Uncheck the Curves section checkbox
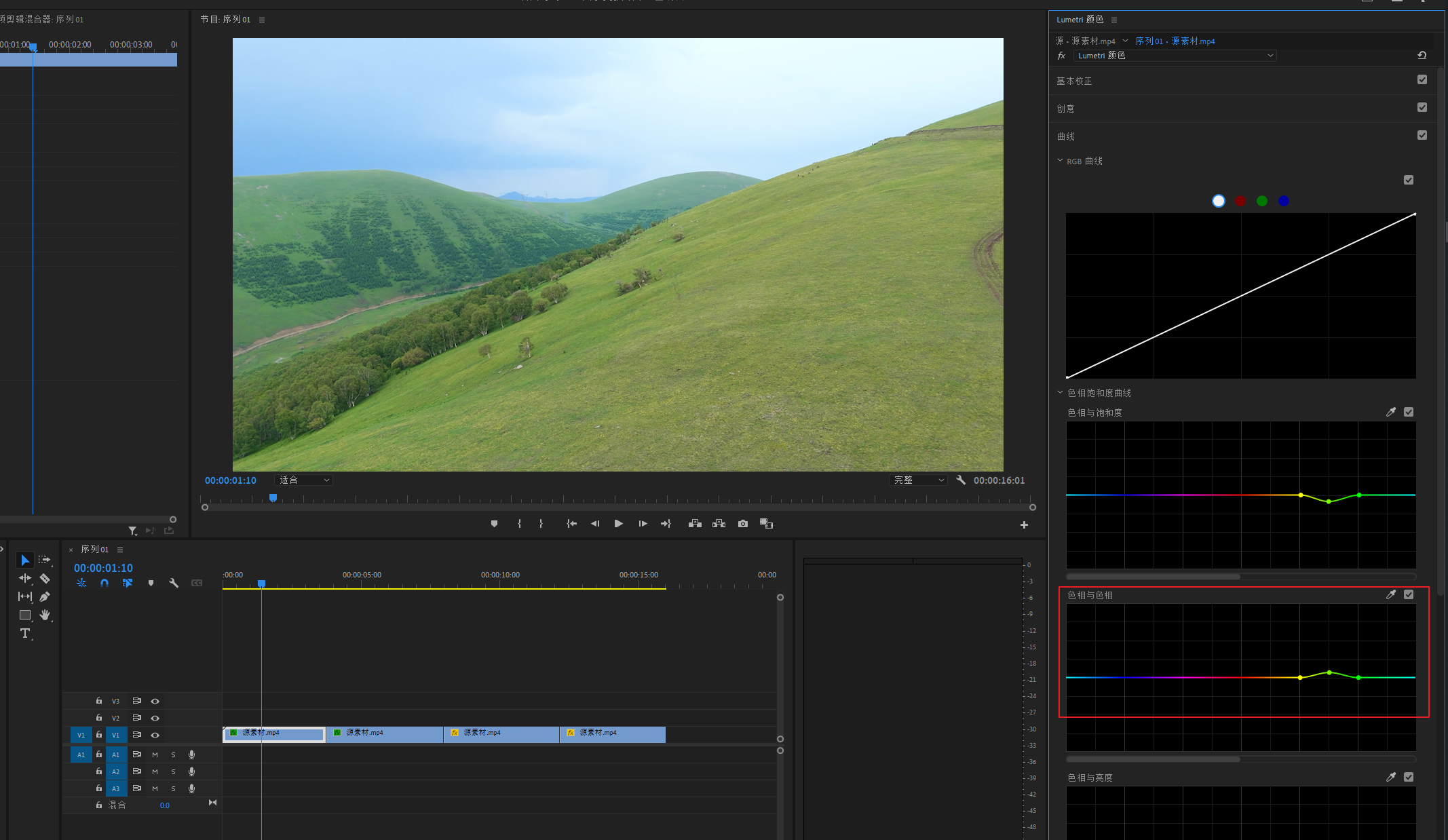The image size is (1448, 840). [1422, 136]
